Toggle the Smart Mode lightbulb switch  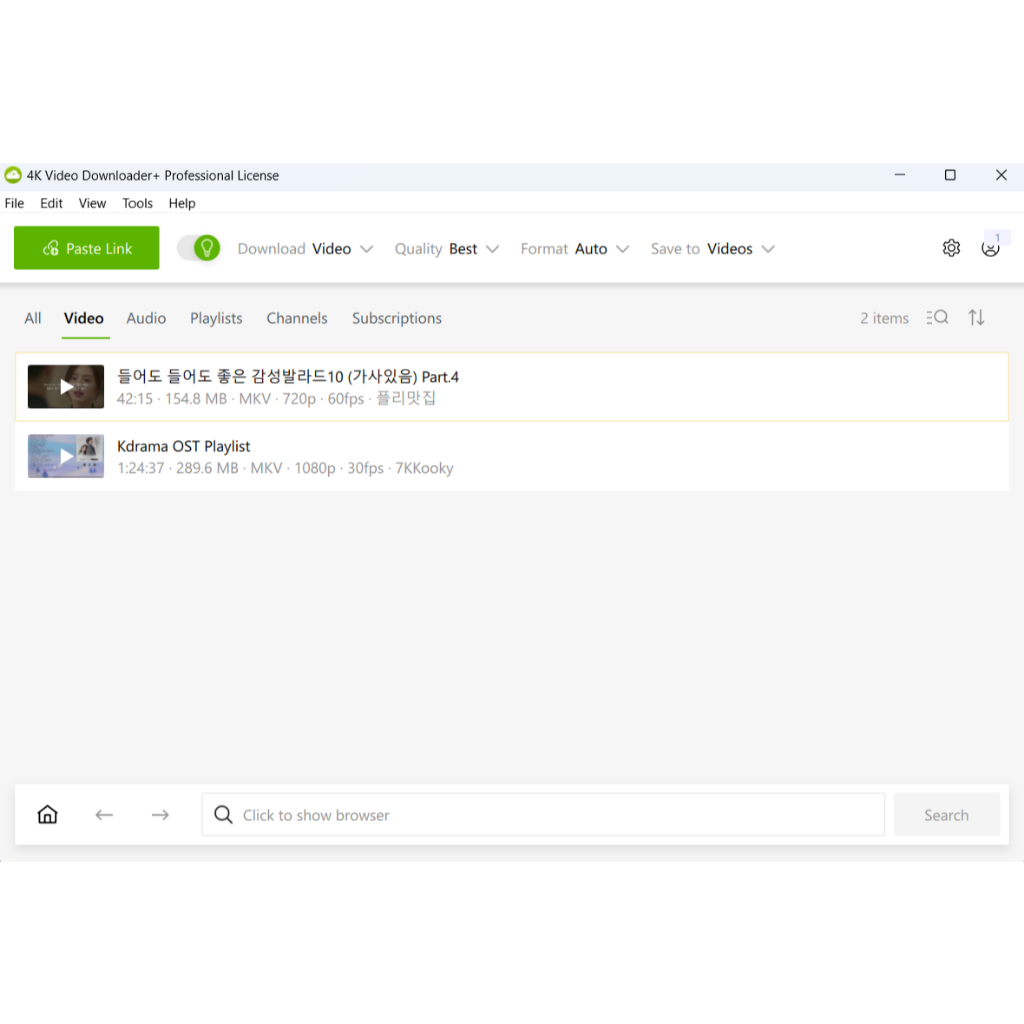pos(199,248)
